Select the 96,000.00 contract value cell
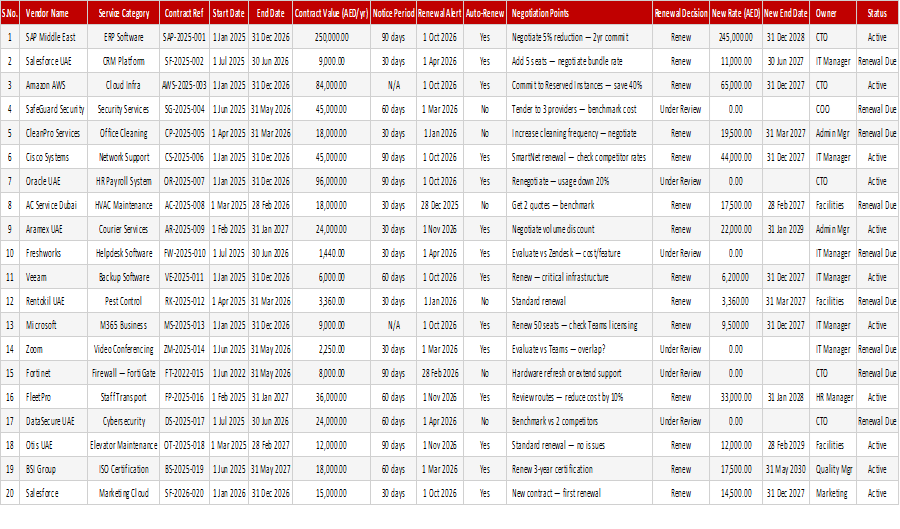 331,181
